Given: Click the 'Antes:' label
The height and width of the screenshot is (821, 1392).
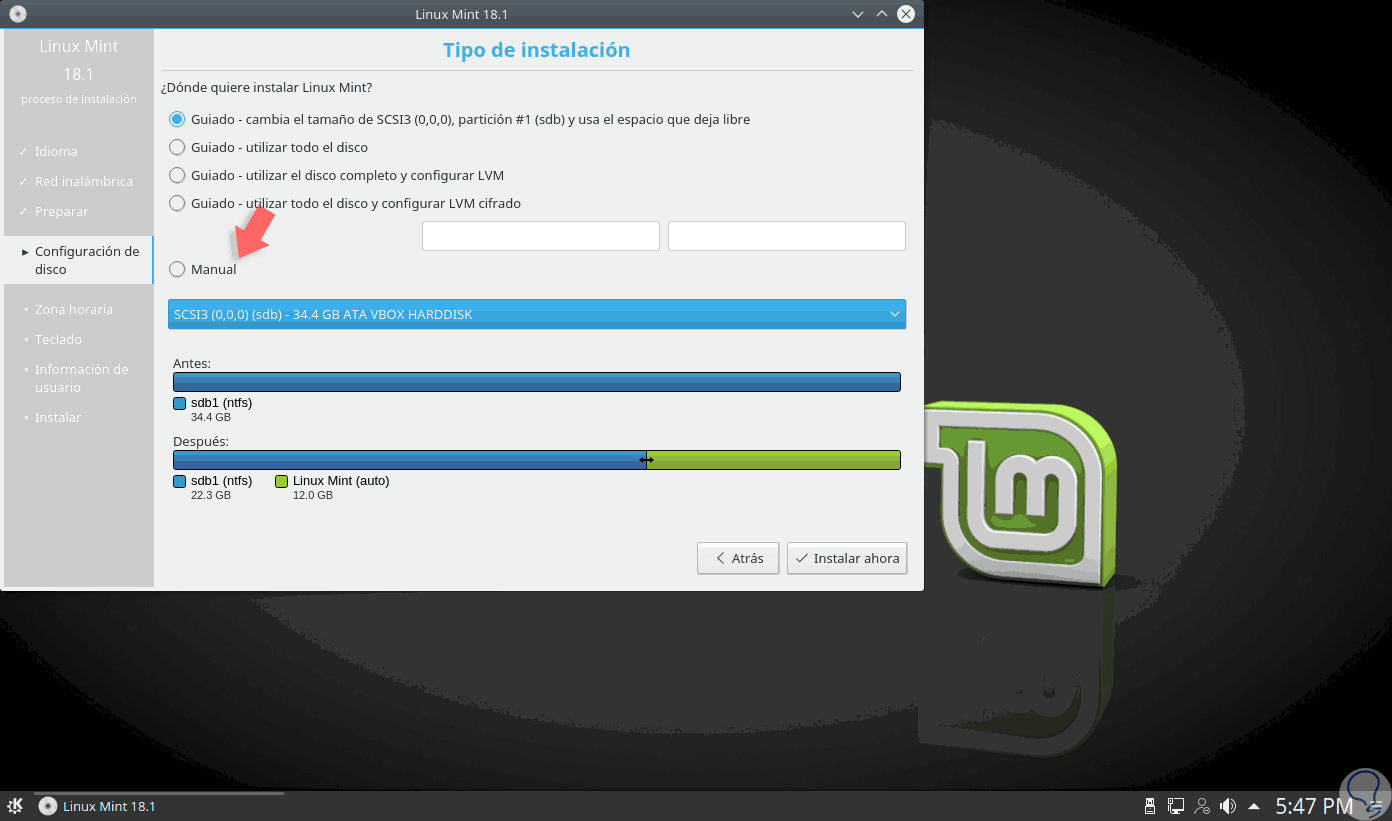Looking at the screenshot, I should click(x=192, y=363).
